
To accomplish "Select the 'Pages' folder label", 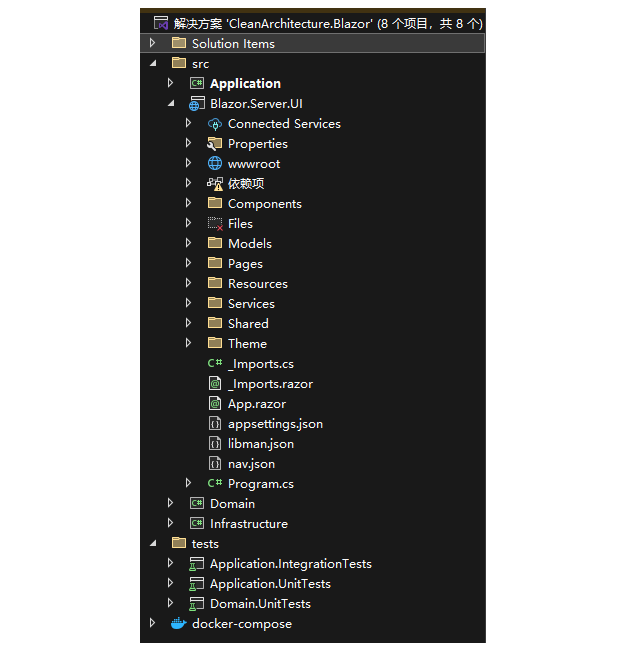I will [x=245, y=264].
